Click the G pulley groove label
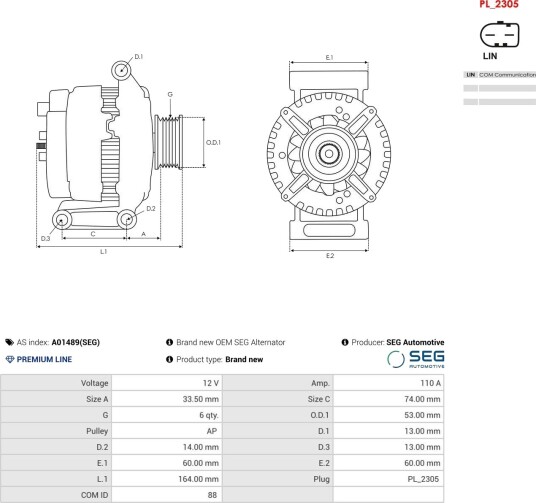Screen dimensions: 536x503 click(170, 94)
